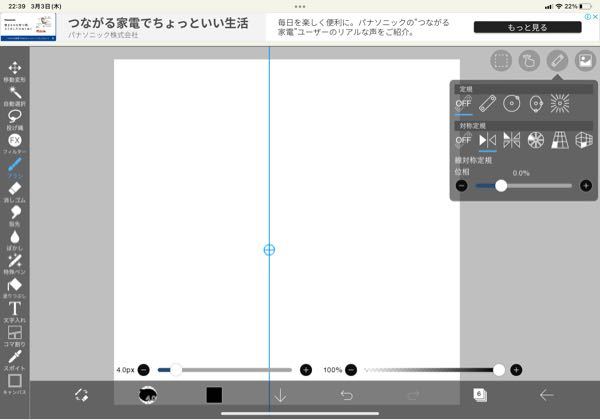This screenshot has width=600, height=420.
Task: Tap the three-dot multitasking indicator
Action: coord(300,7)
